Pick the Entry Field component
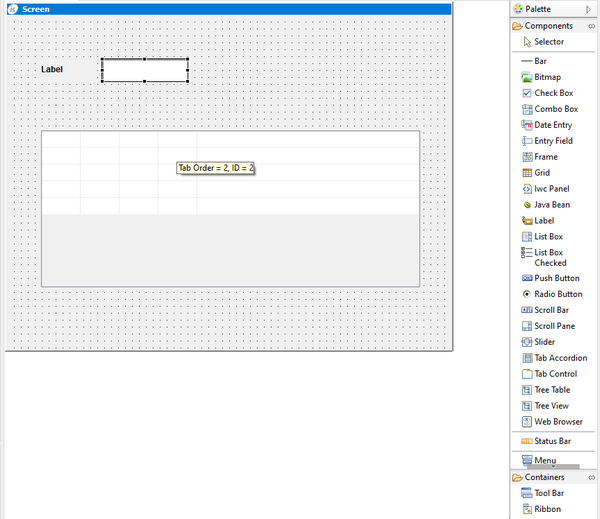Viewport: 600px width, 519px height. (547, 141)
